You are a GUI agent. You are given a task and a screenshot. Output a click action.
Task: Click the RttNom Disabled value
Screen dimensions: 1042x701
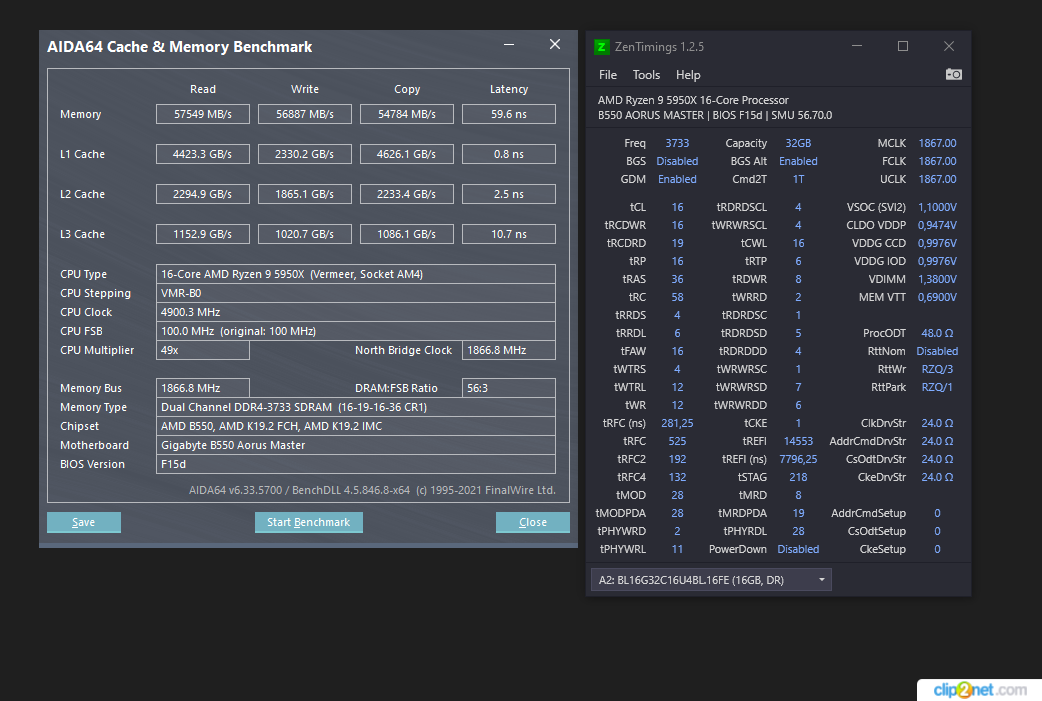[x=937, y=351]
